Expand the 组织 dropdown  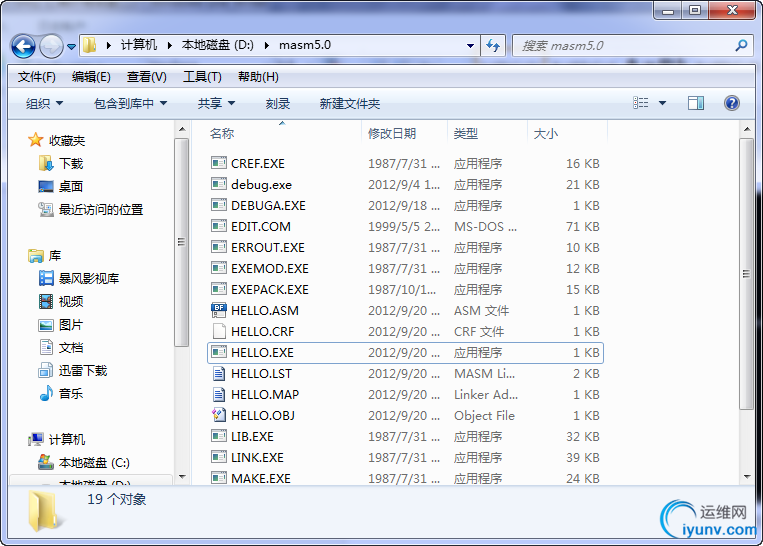click(44, 103)
